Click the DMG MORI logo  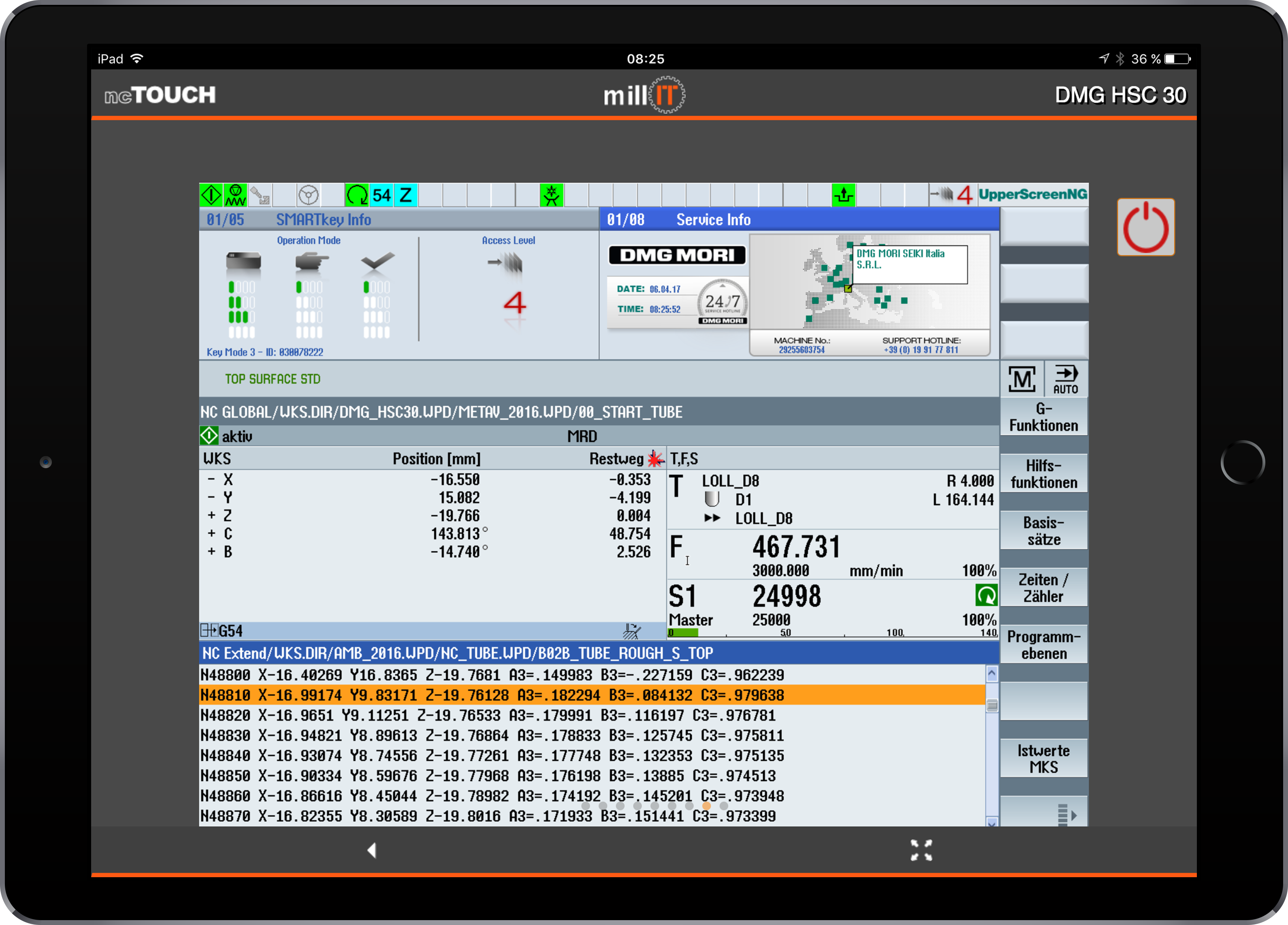coord(677,255)
